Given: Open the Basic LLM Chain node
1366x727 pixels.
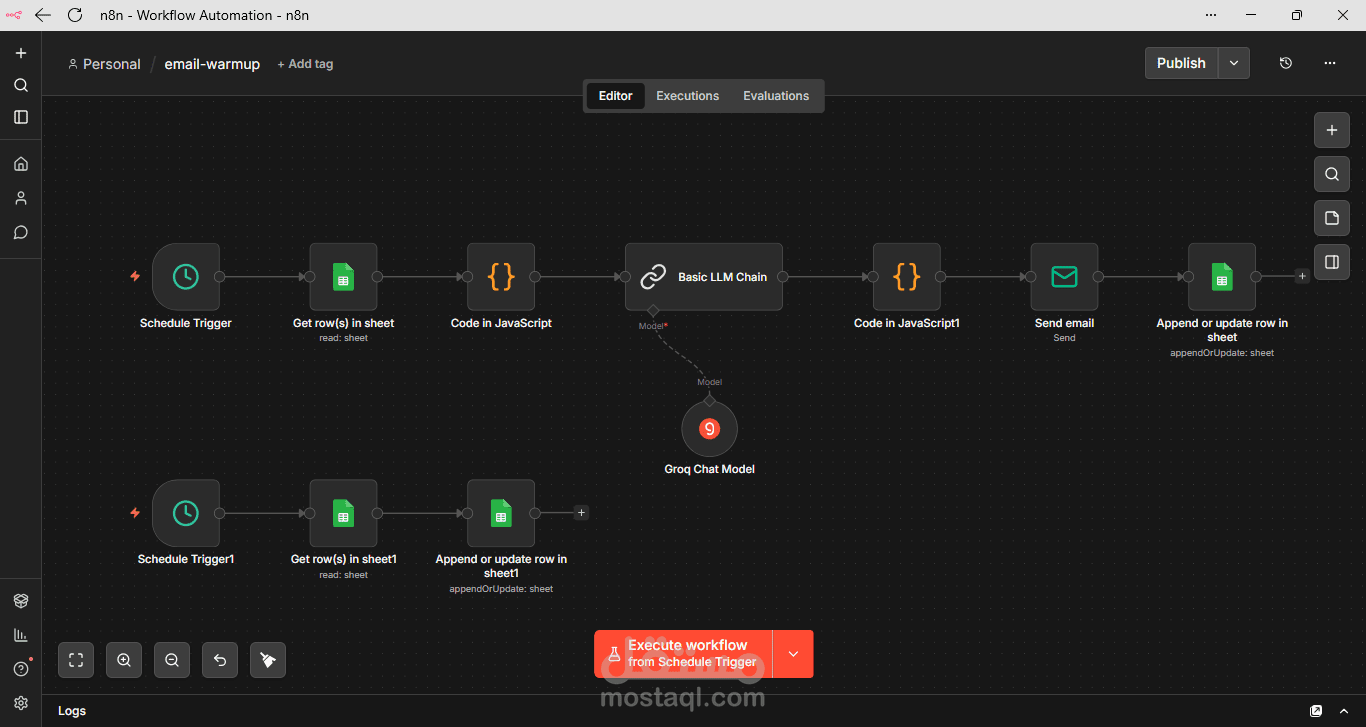Looking at the screenshot, I should coord(704,277).
